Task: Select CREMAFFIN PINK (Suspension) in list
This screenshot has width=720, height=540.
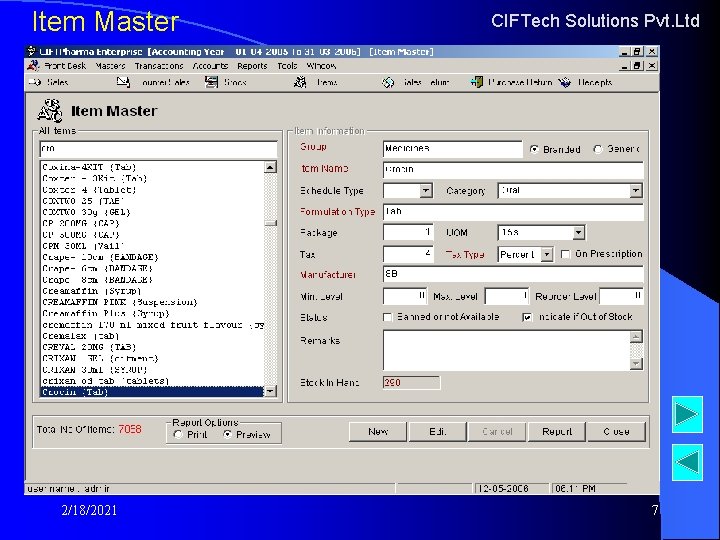Action: pyautogui.click(x=152, y=303)
